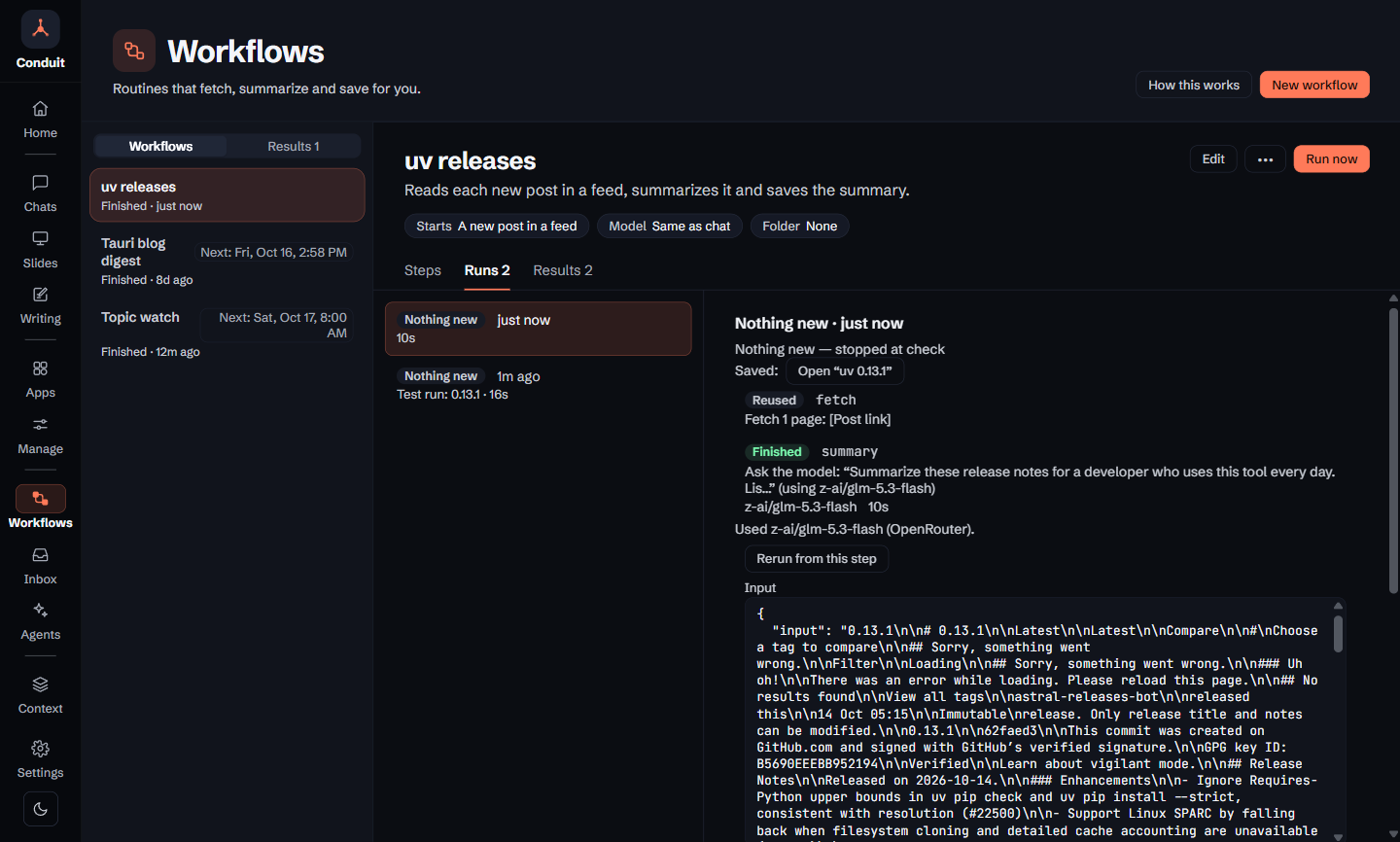Click the "Nothing new · just now" heading
The image size is (1400, 842).
pyautogui.click(x=819, y=324)
